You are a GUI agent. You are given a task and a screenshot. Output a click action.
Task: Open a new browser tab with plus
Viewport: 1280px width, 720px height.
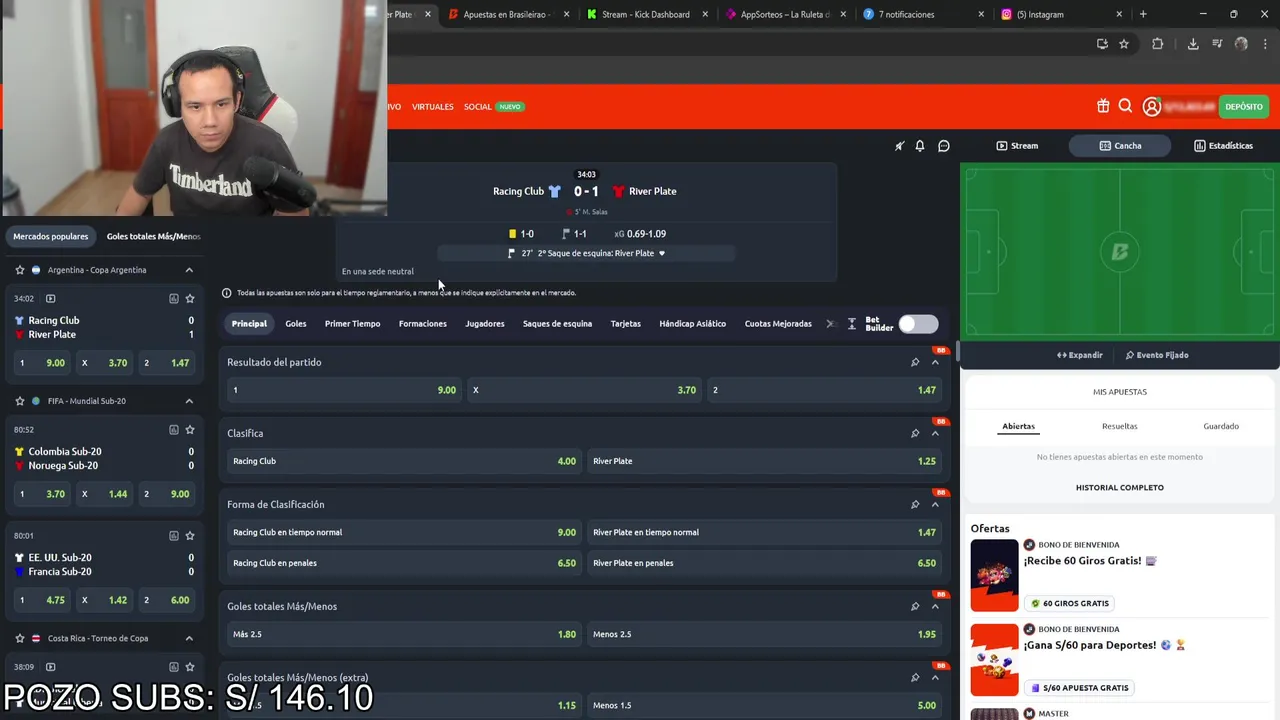pos(1143,14)
